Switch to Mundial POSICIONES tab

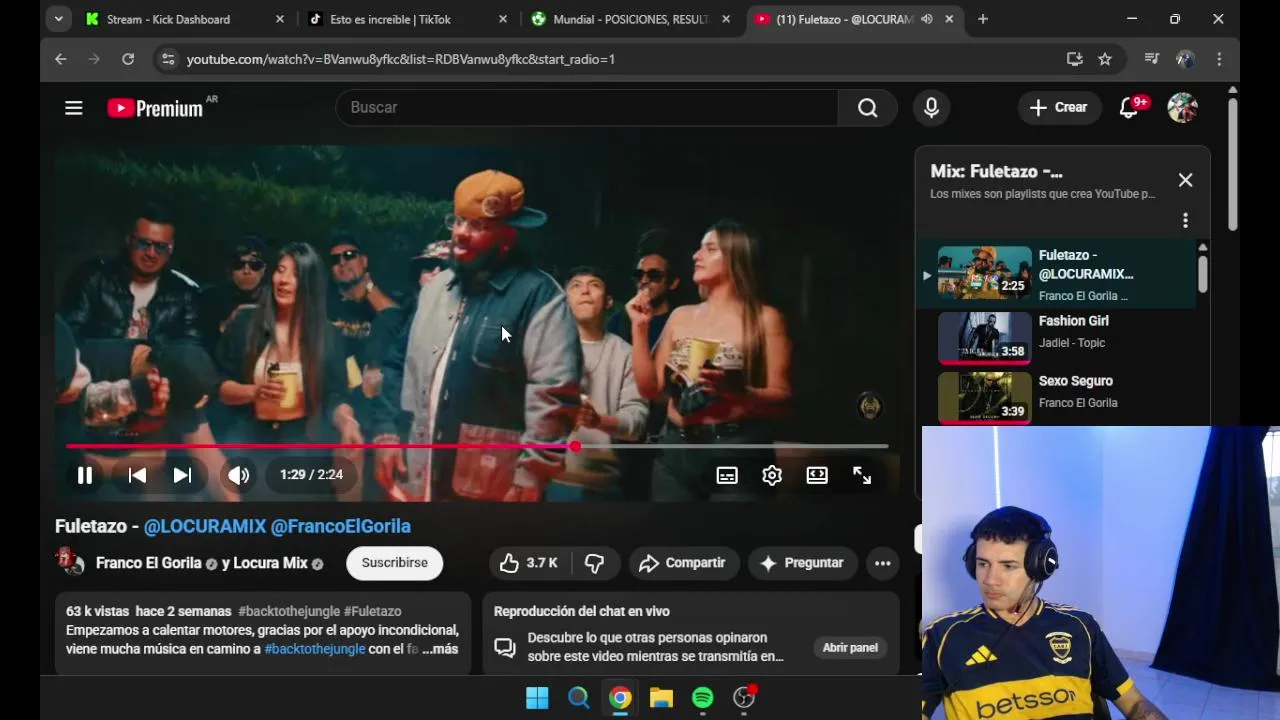[x=630, y=19]
